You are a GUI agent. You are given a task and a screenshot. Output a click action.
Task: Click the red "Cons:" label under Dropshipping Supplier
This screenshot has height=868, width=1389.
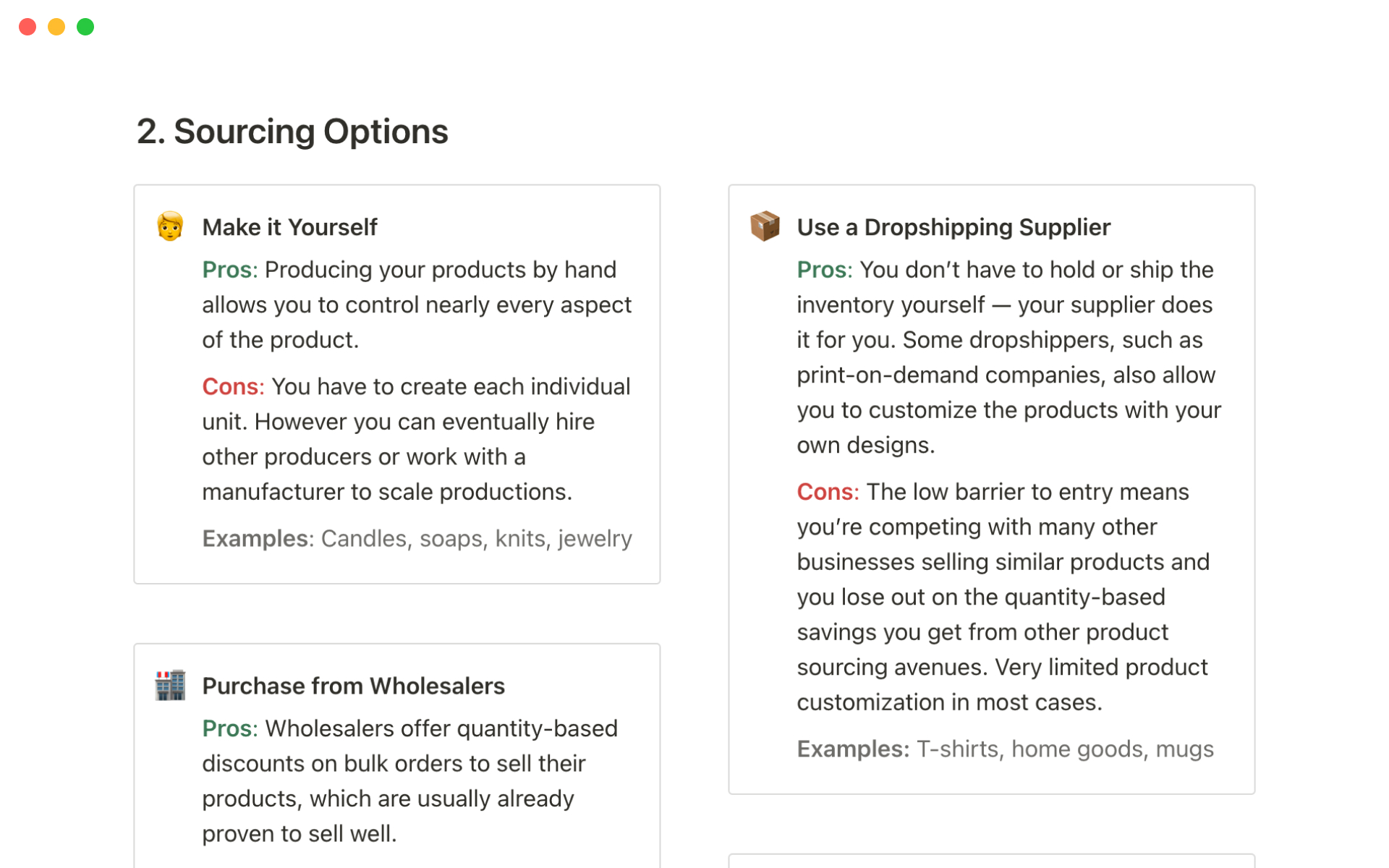coord(828,492)
